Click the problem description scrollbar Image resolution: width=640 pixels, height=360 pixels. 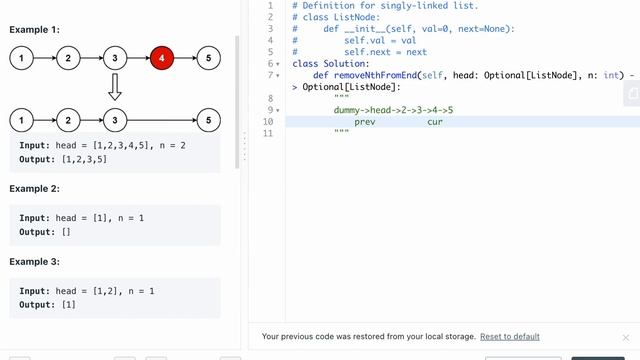(x=237, y=102)
